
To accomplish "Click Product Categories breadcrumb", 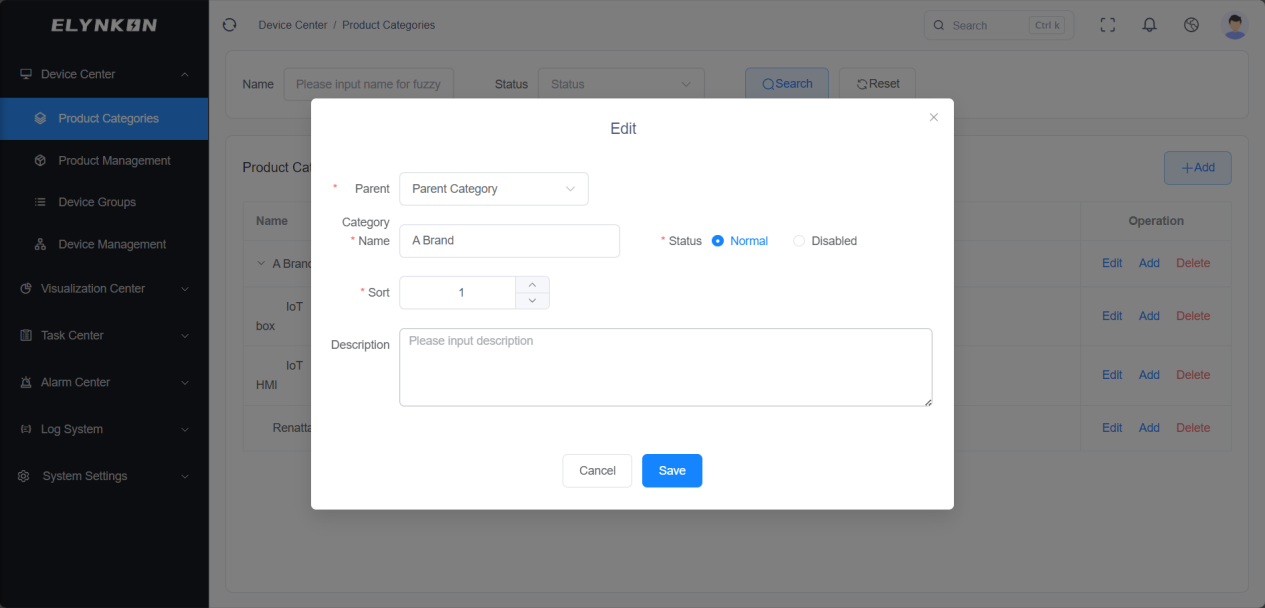I will 389,25.
